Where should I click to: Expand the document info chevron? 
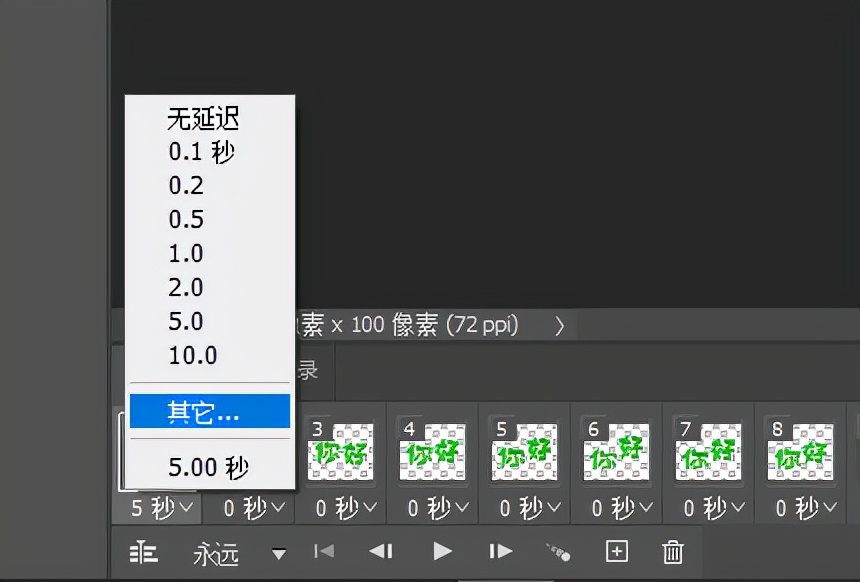tap(560, 325)
